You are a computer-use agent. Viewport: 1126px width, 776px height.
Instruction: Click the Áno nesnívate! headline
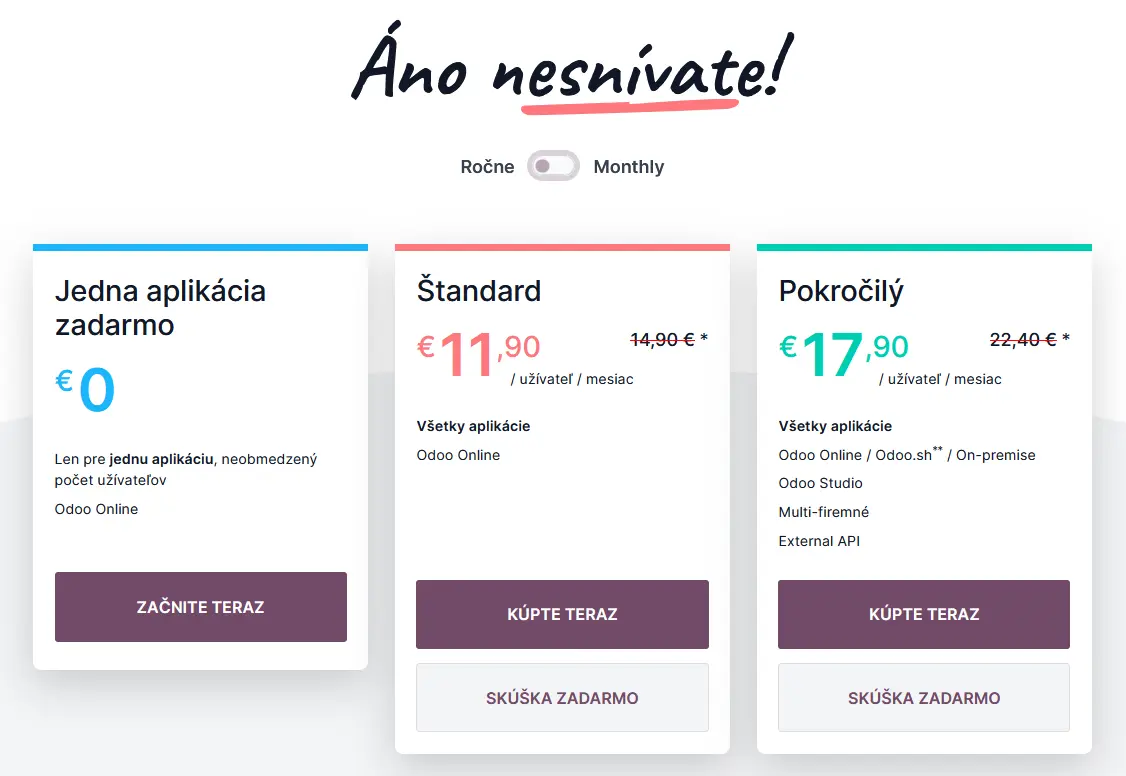coord(567,68)
